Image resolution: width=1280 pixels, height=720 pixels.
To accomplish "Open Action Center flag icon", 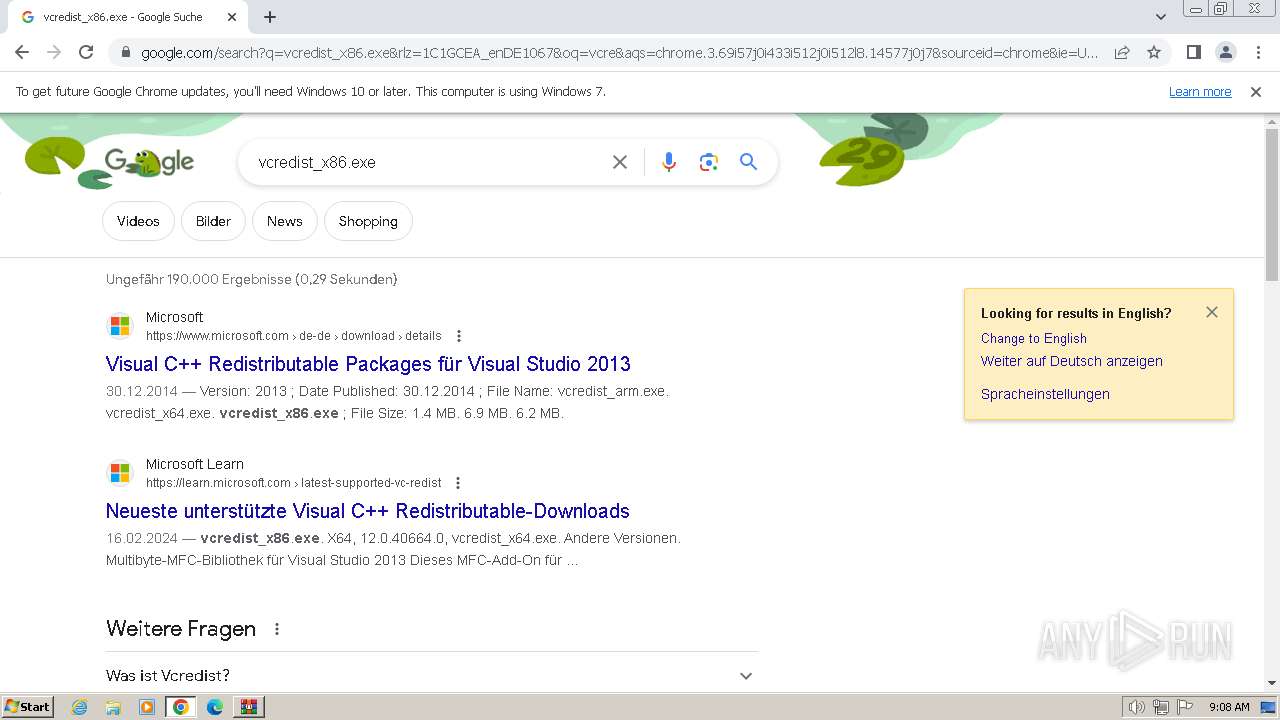I will [x=1184, y=707].
